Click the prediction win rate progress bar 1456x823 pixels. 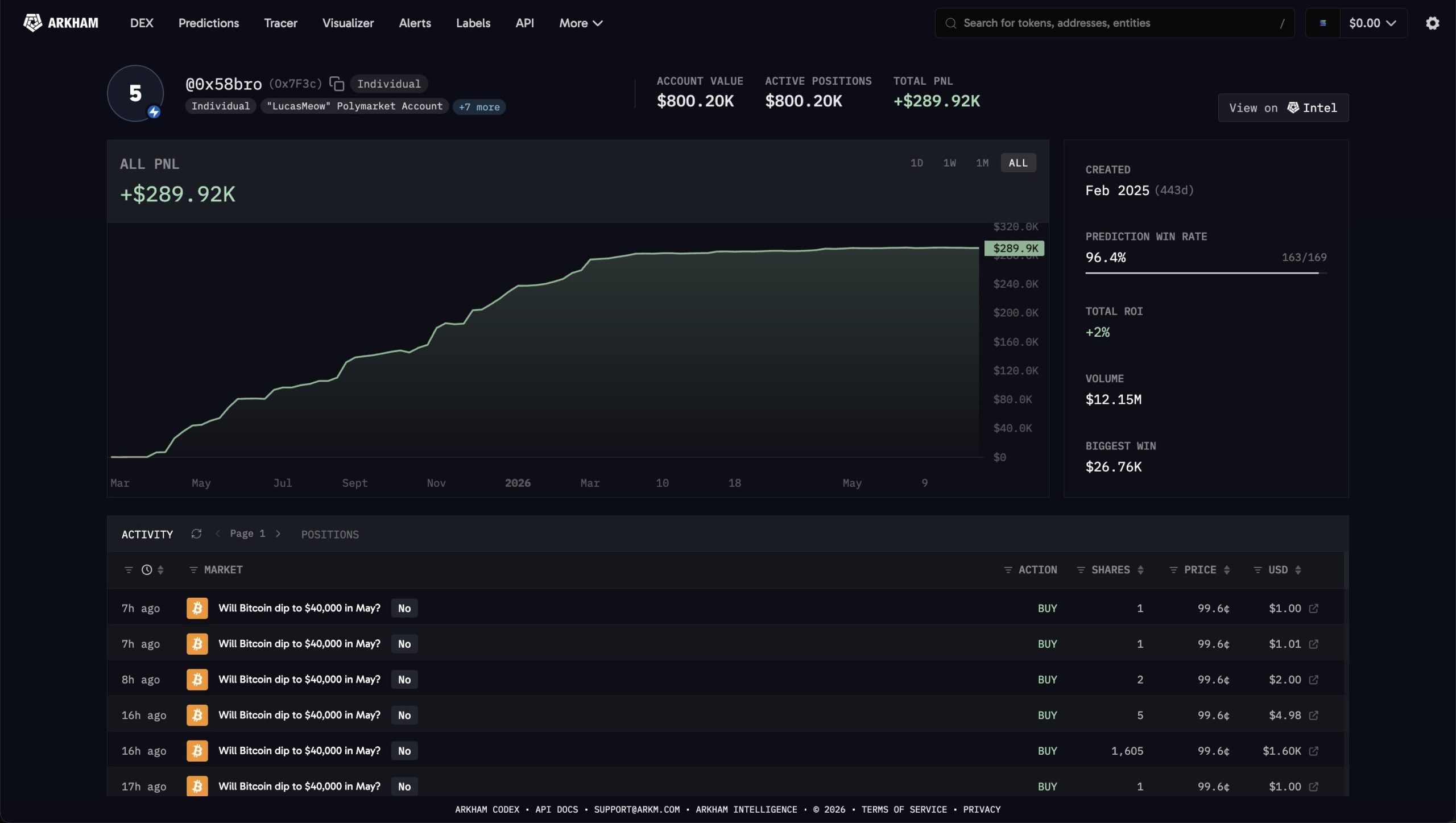(1206, 273)
